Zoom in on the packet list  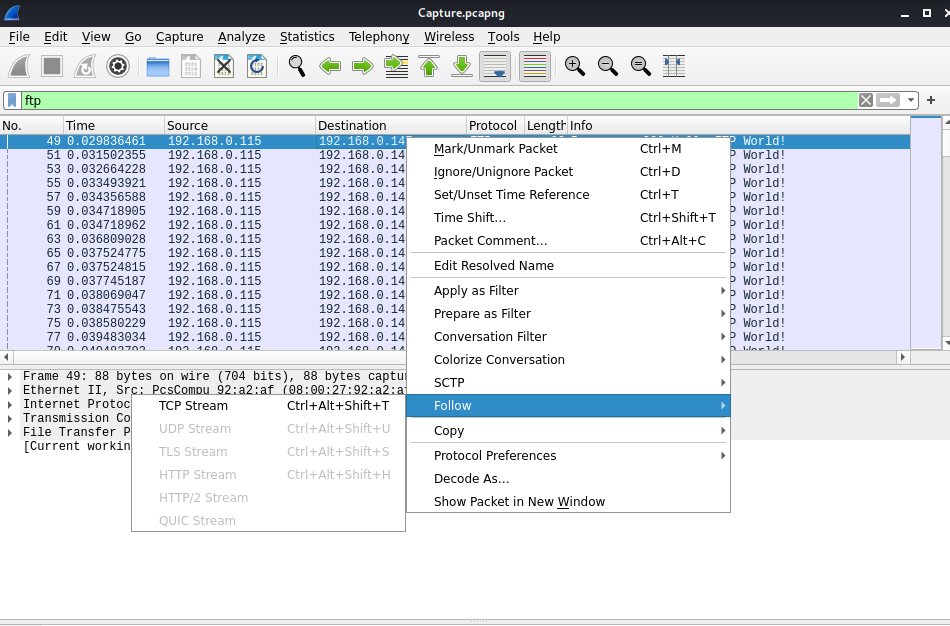click(574, 66)
